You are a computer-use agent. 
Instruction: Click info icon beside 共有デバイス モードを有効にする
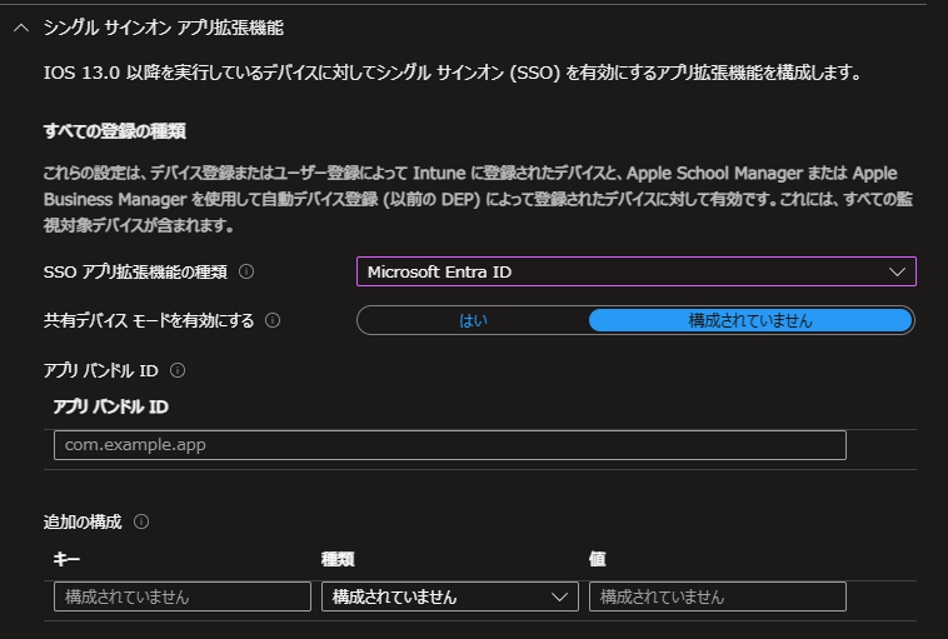click(x=272, y=321)
